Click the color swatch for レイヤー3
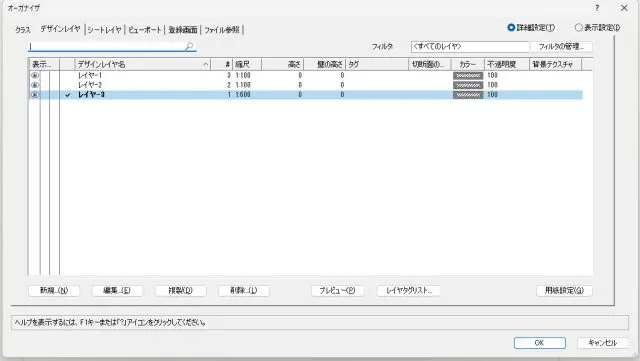This screenshot has height=361, width=640. (468, 95)
